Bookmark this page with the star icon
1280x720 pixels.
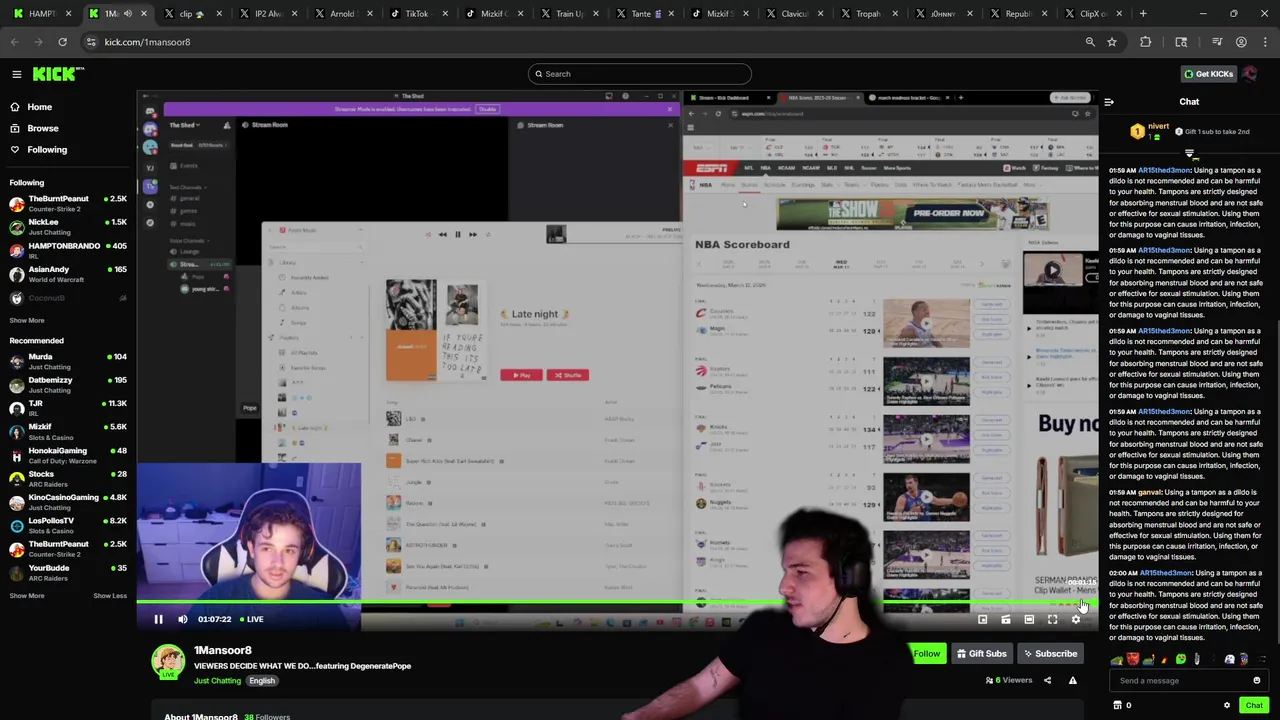click(1111, 42)
